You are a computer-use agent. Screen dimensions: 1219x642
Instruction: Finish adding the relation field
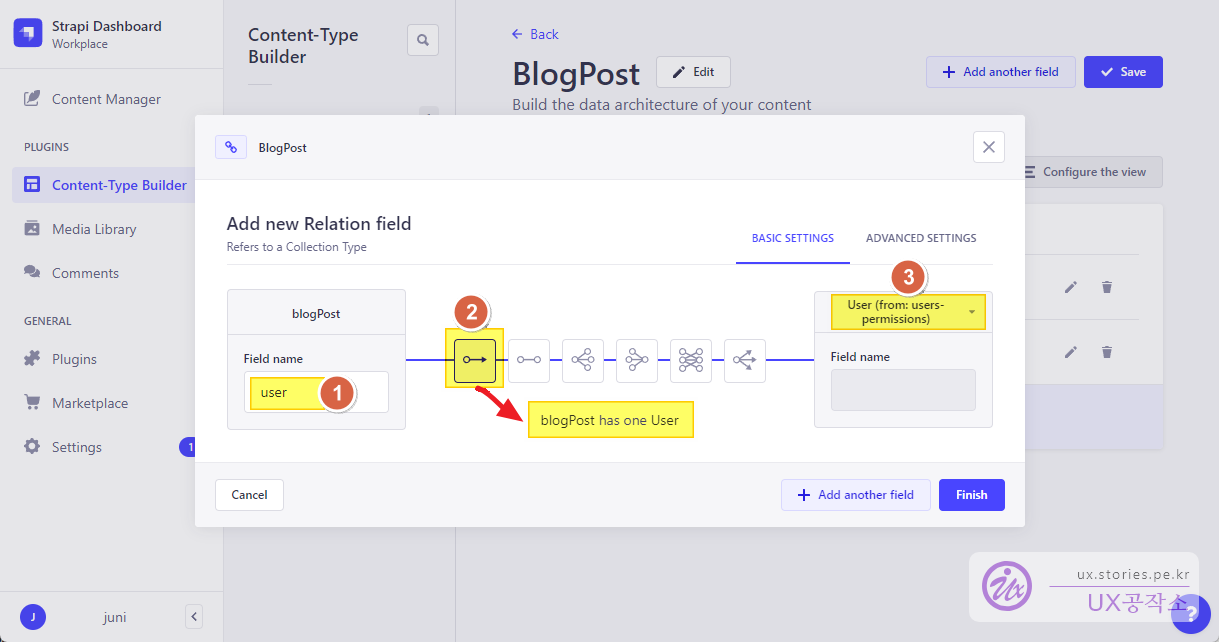(x=972, y=495)
